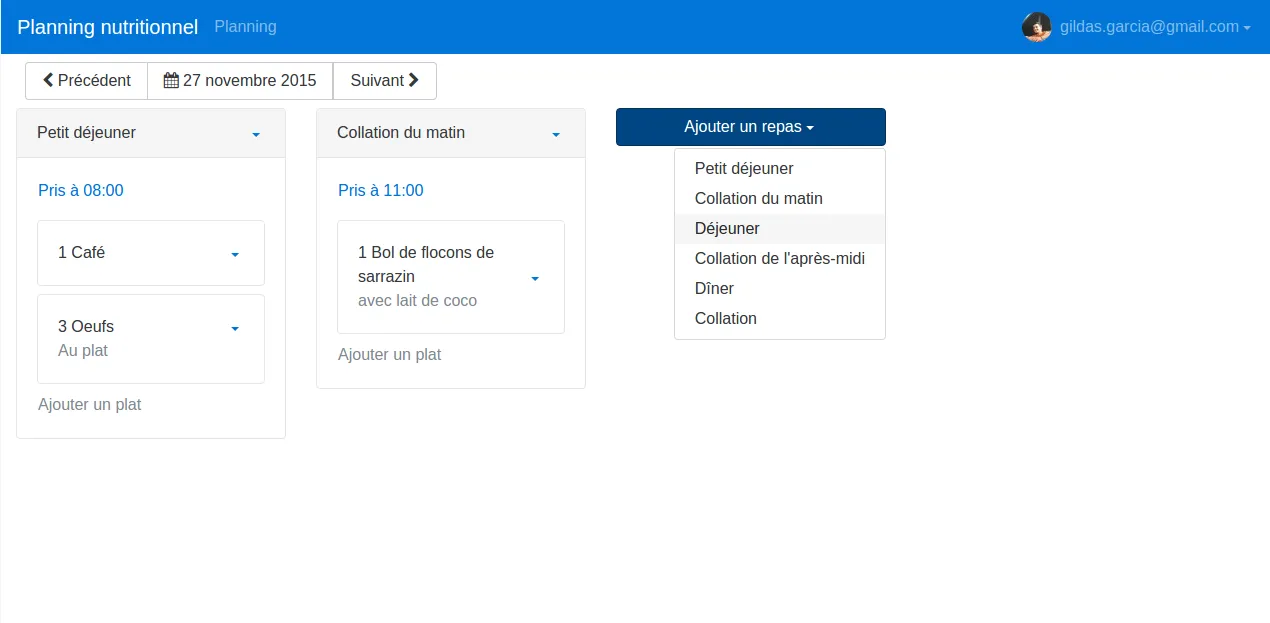Click the Planning nutritionnel brand title
The width and height of the screenshot is (1270, 623).
click(x=107, y=27)
